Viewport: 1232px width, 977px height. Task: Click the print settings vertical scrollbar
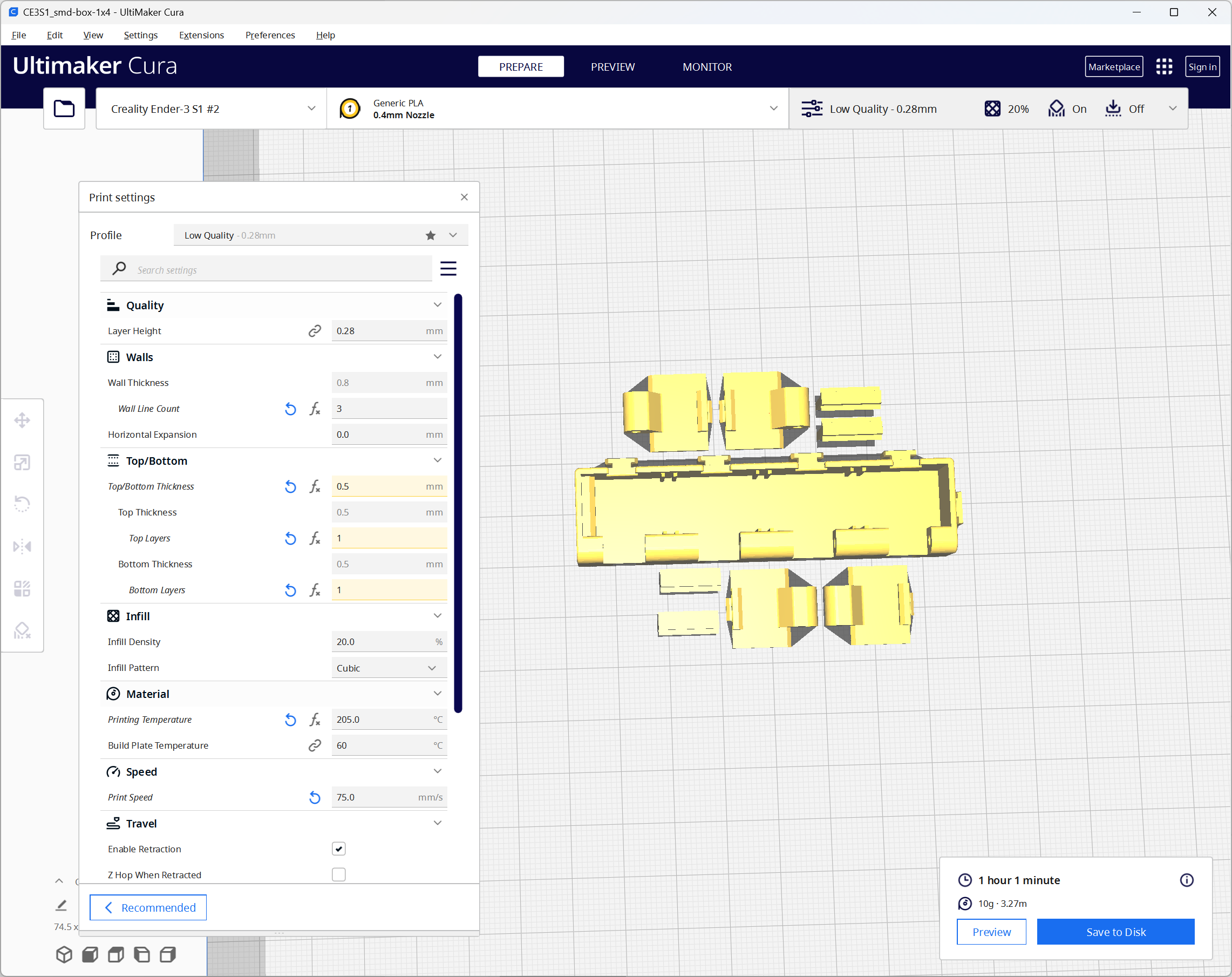tap(458, 503)
